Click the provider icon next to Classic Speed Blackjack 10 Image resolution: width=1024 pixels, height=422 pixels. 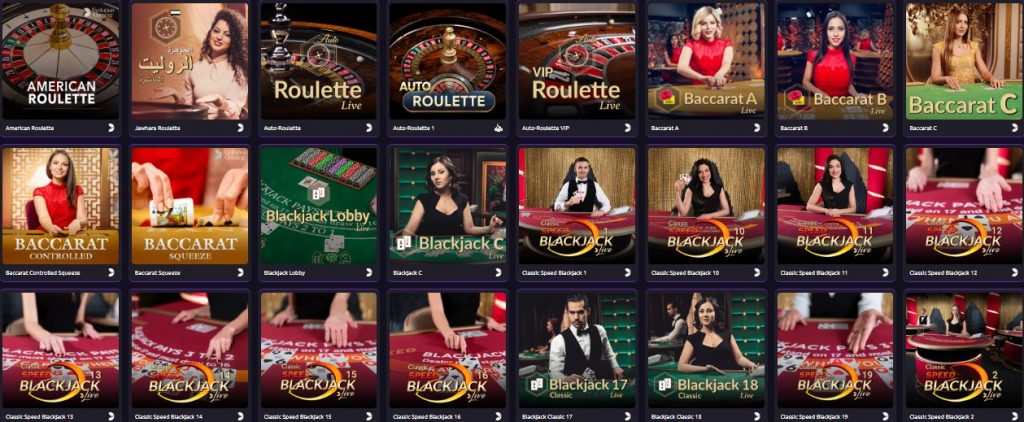tap(757, 272)
